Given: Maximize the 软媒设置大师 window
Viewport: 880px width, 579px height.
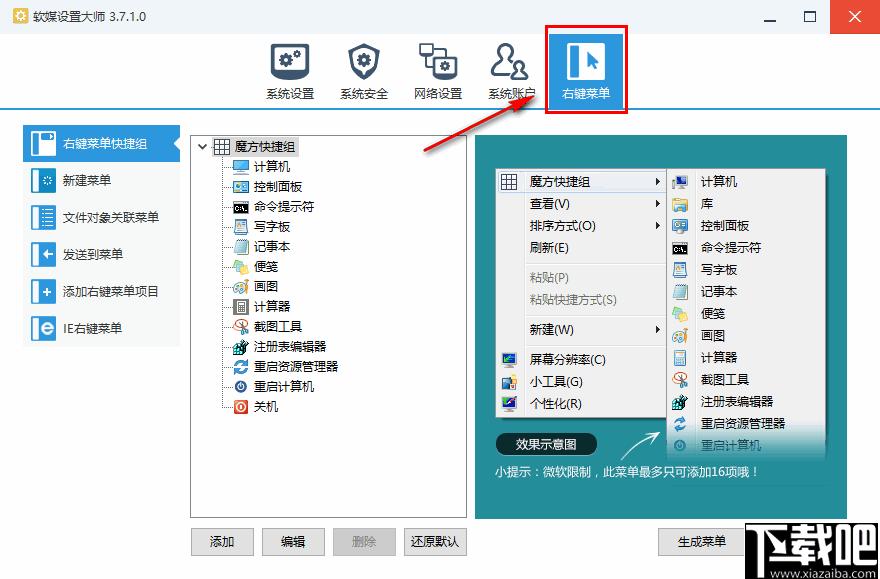Looking at the screenshot, I should pyautogui.click(x=810, y=17).
